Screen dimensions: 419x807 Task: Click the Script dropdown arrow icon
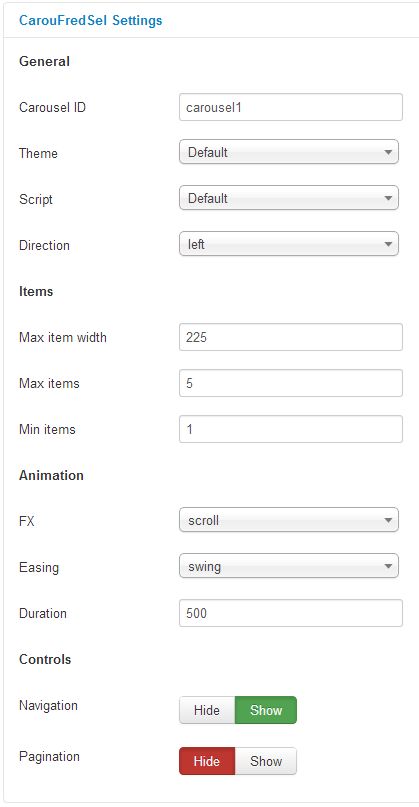pyautogui.click(x=388, y=199)
